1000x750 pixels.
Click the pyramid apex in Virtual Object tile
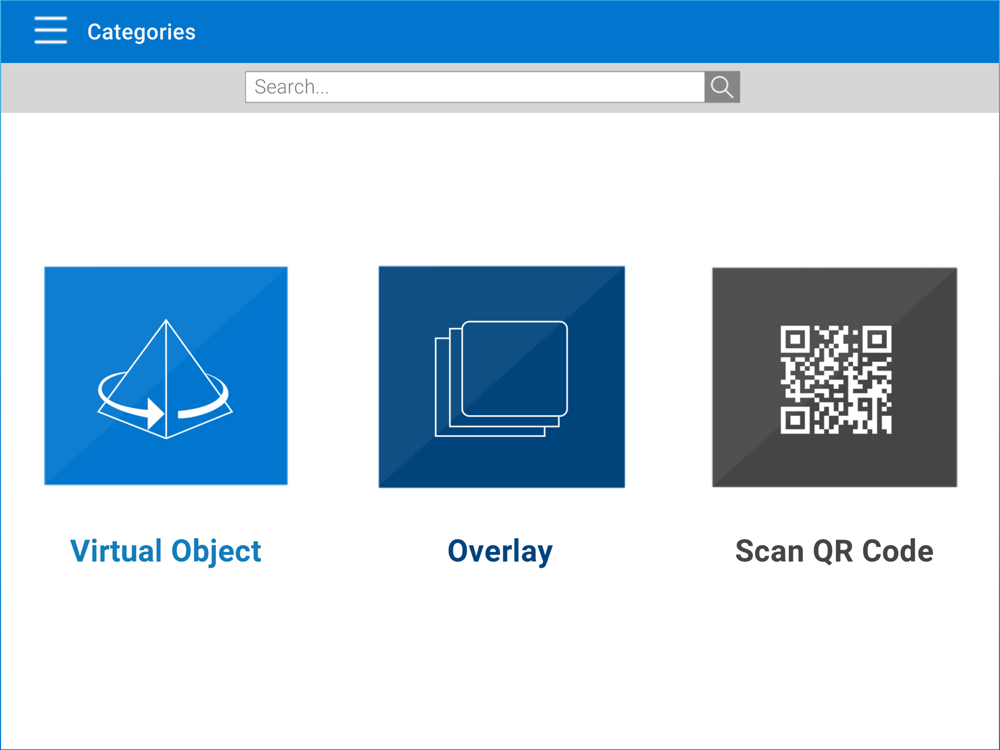coord(166,324)
